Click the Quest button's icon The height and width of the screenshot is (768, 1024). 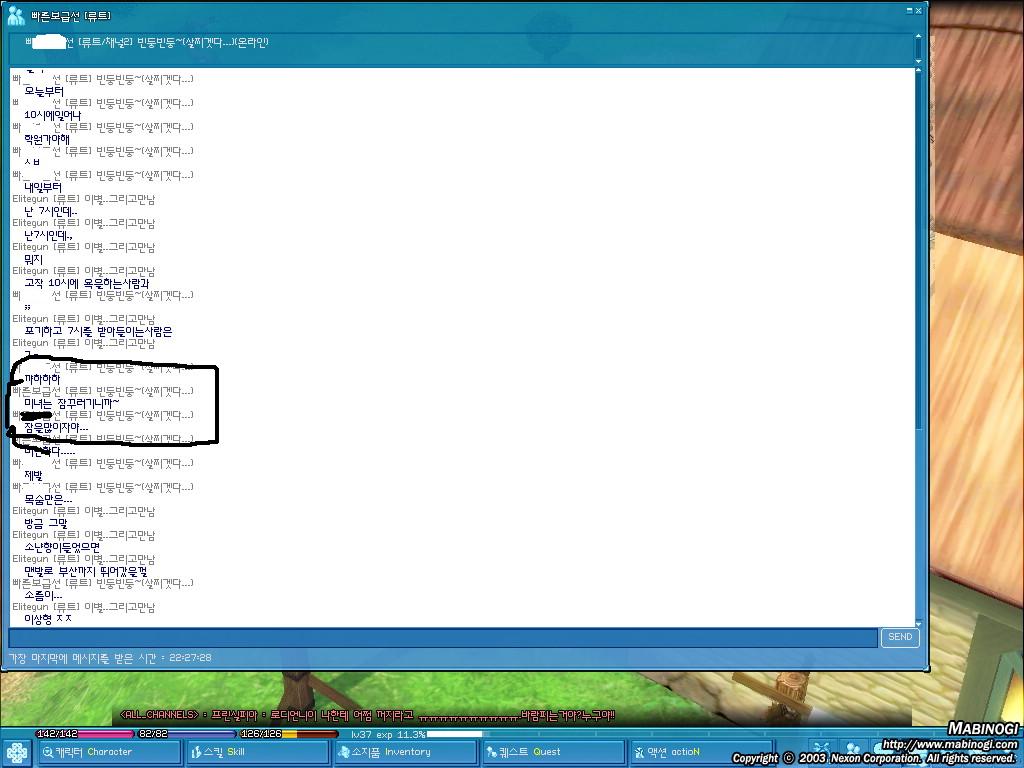[491, 752]
